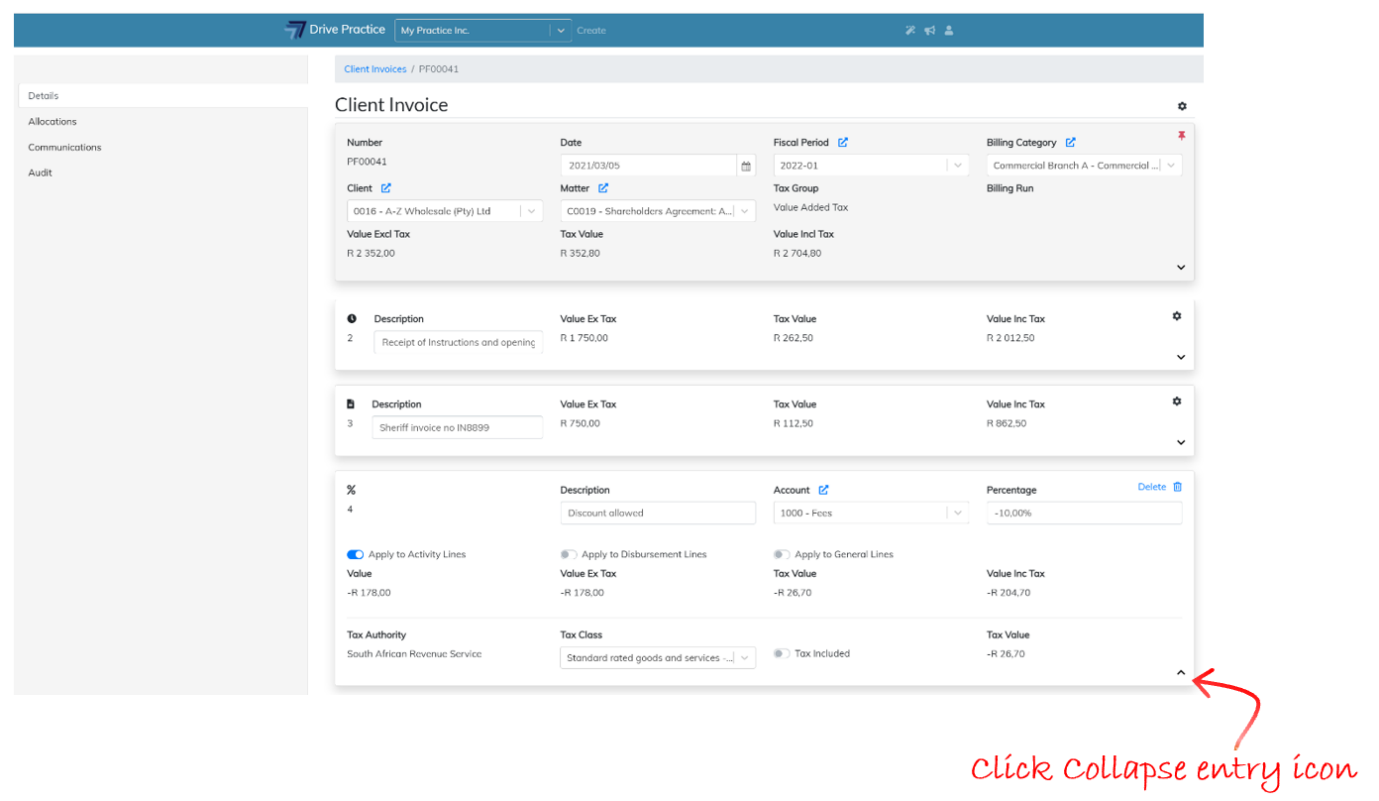Collapse the discount entry with chevron up
This screenshot has width=1379, height=801.
[1180, 673]
